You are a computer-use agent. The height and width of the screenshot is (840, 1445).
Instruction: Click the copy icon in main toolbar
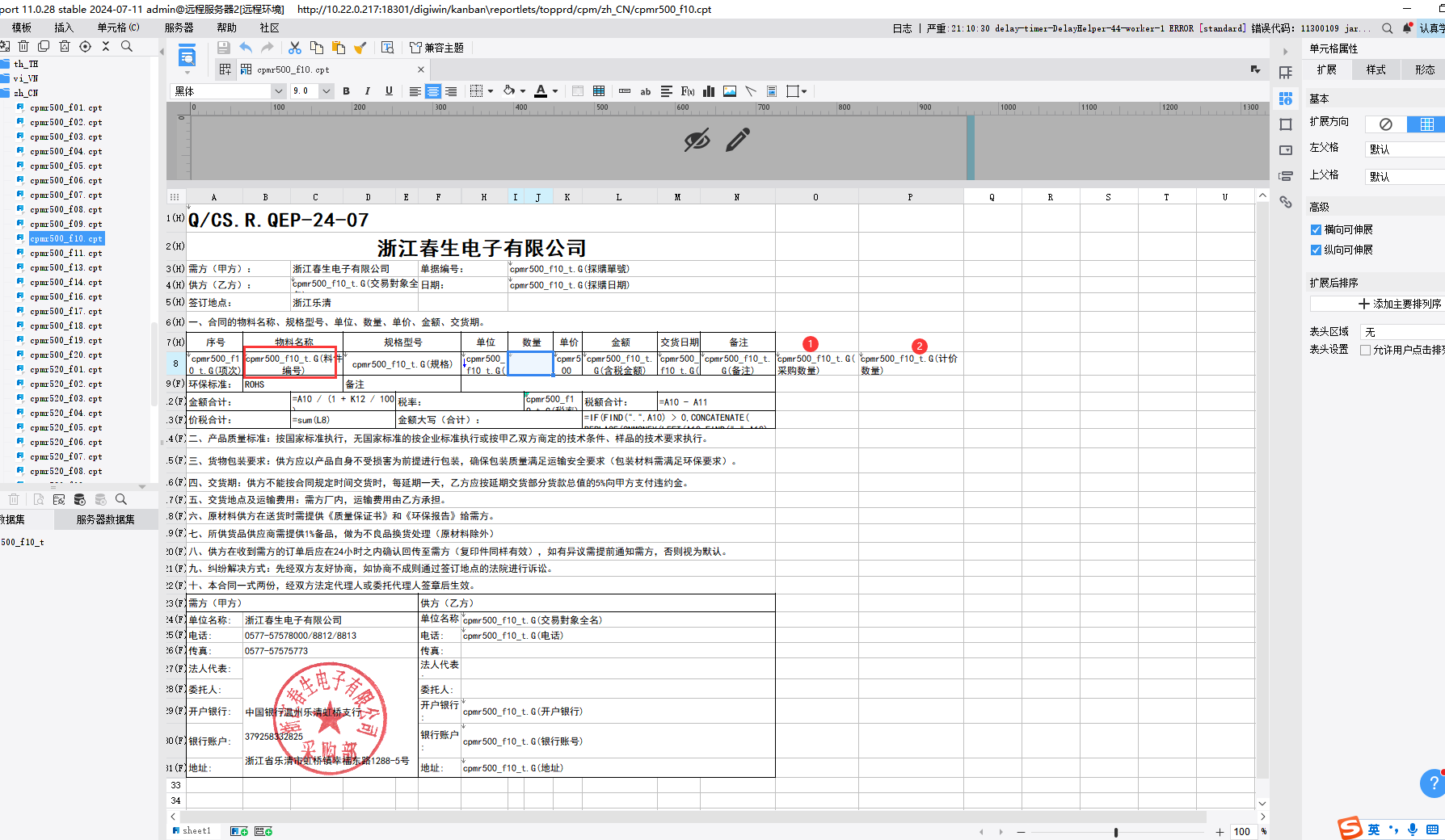click(x=317, y=48)
